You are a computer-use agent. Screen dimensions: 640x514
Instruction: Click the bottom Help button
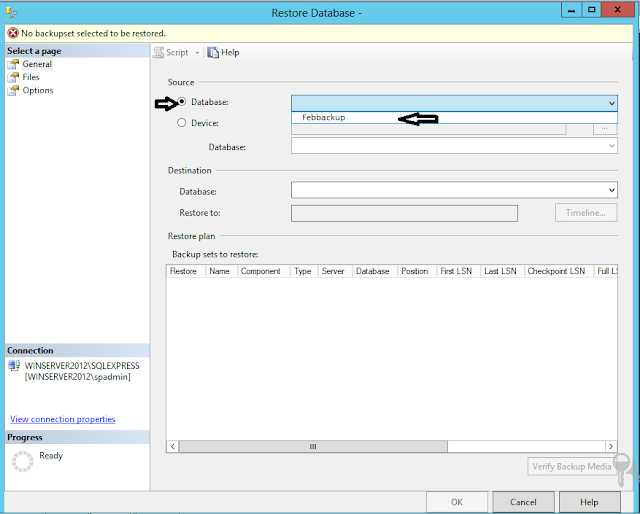(x=589, y=502)
